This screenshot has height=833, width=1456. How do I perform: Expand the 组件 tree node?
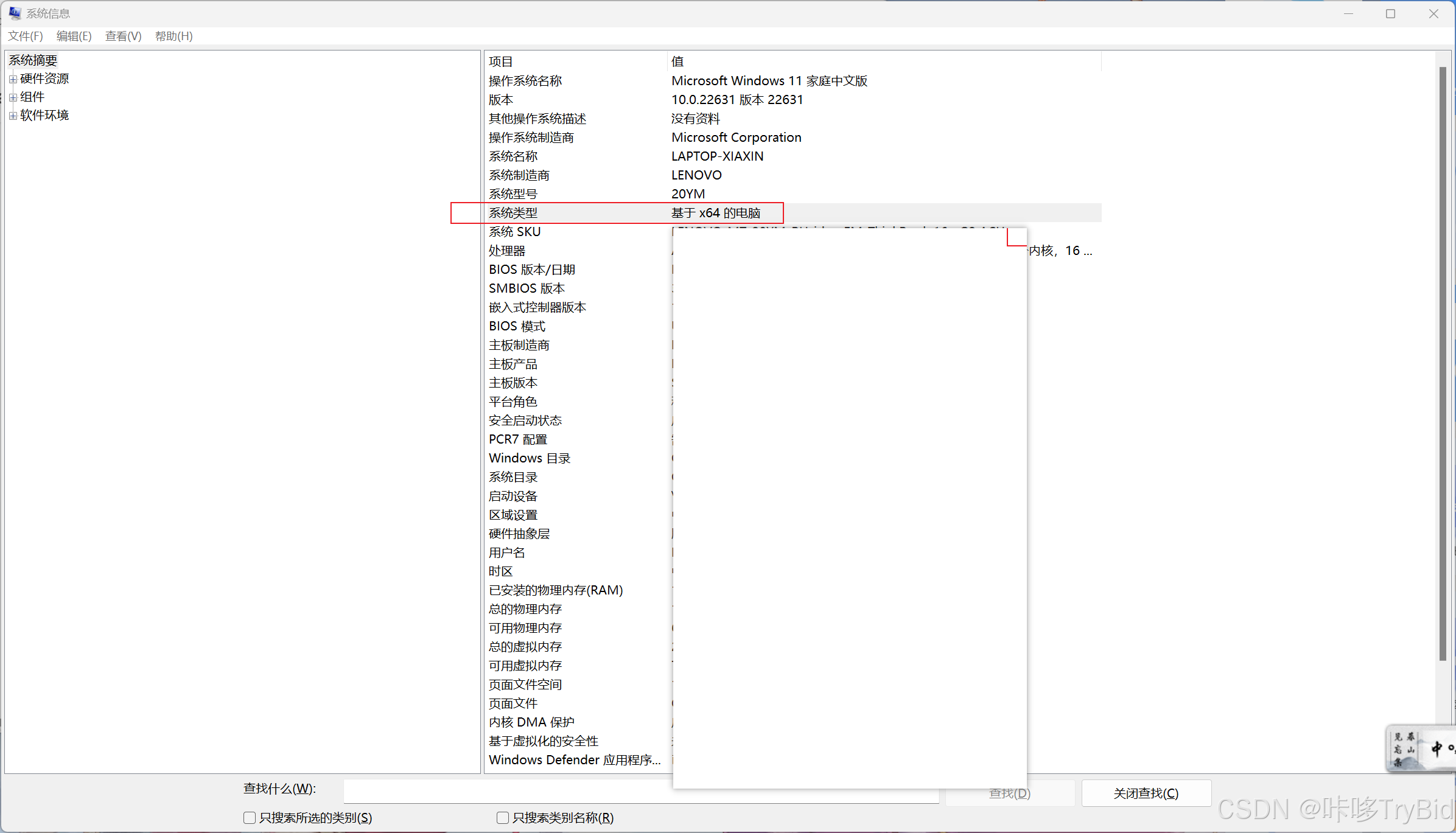(x=13, y=97)
